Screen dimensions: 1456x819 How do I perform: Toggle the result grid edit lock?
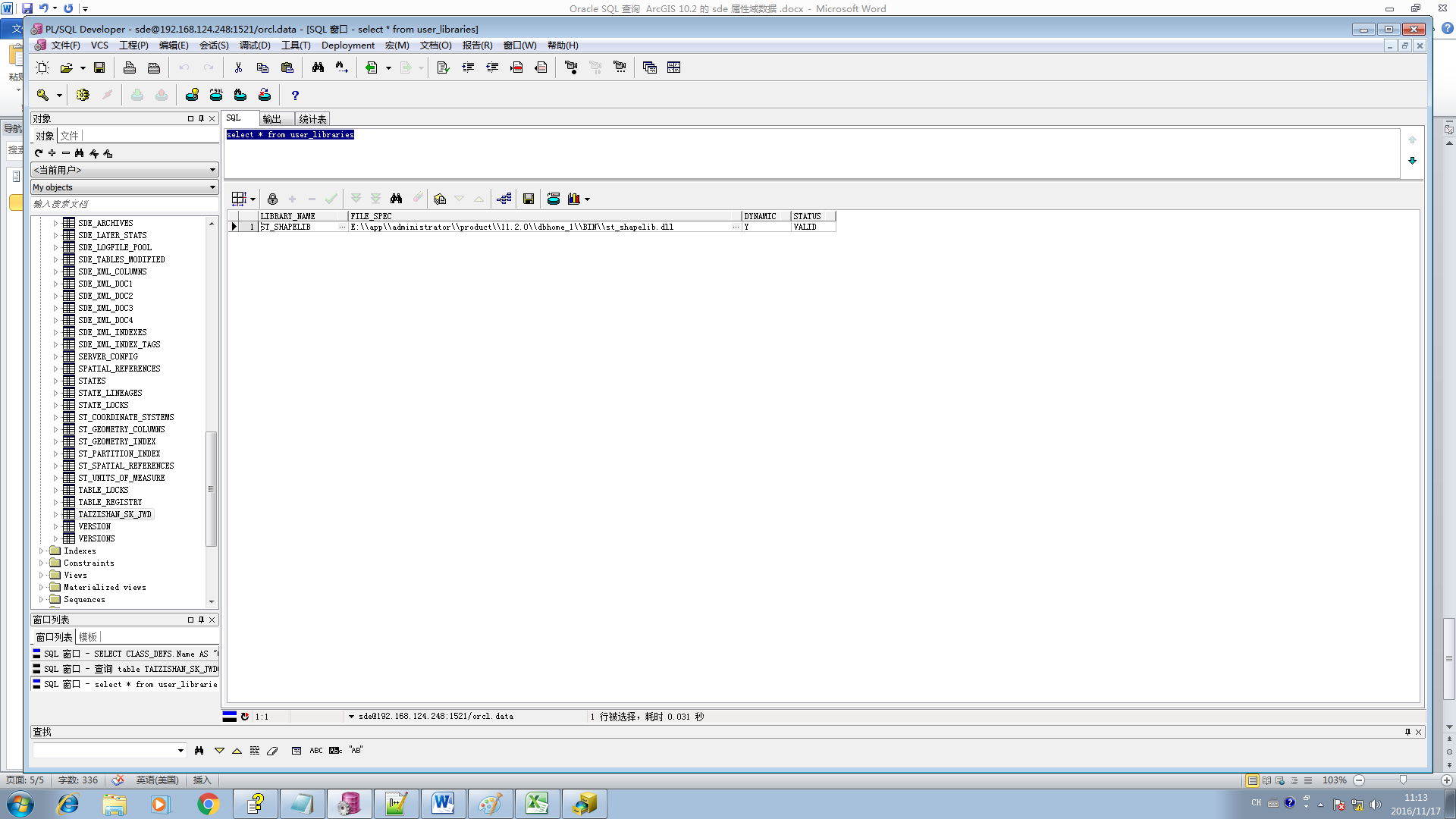[272, 199]
